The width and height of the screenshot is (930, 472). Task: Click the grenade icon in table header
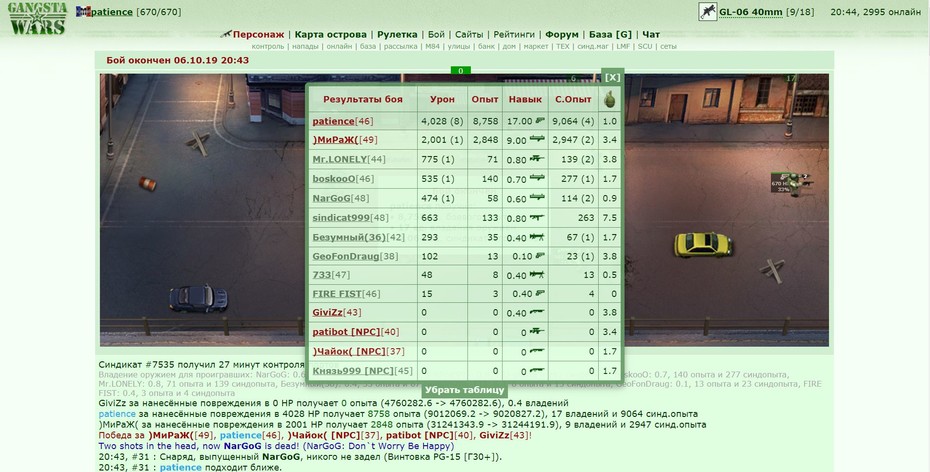(x=609, y=99)
